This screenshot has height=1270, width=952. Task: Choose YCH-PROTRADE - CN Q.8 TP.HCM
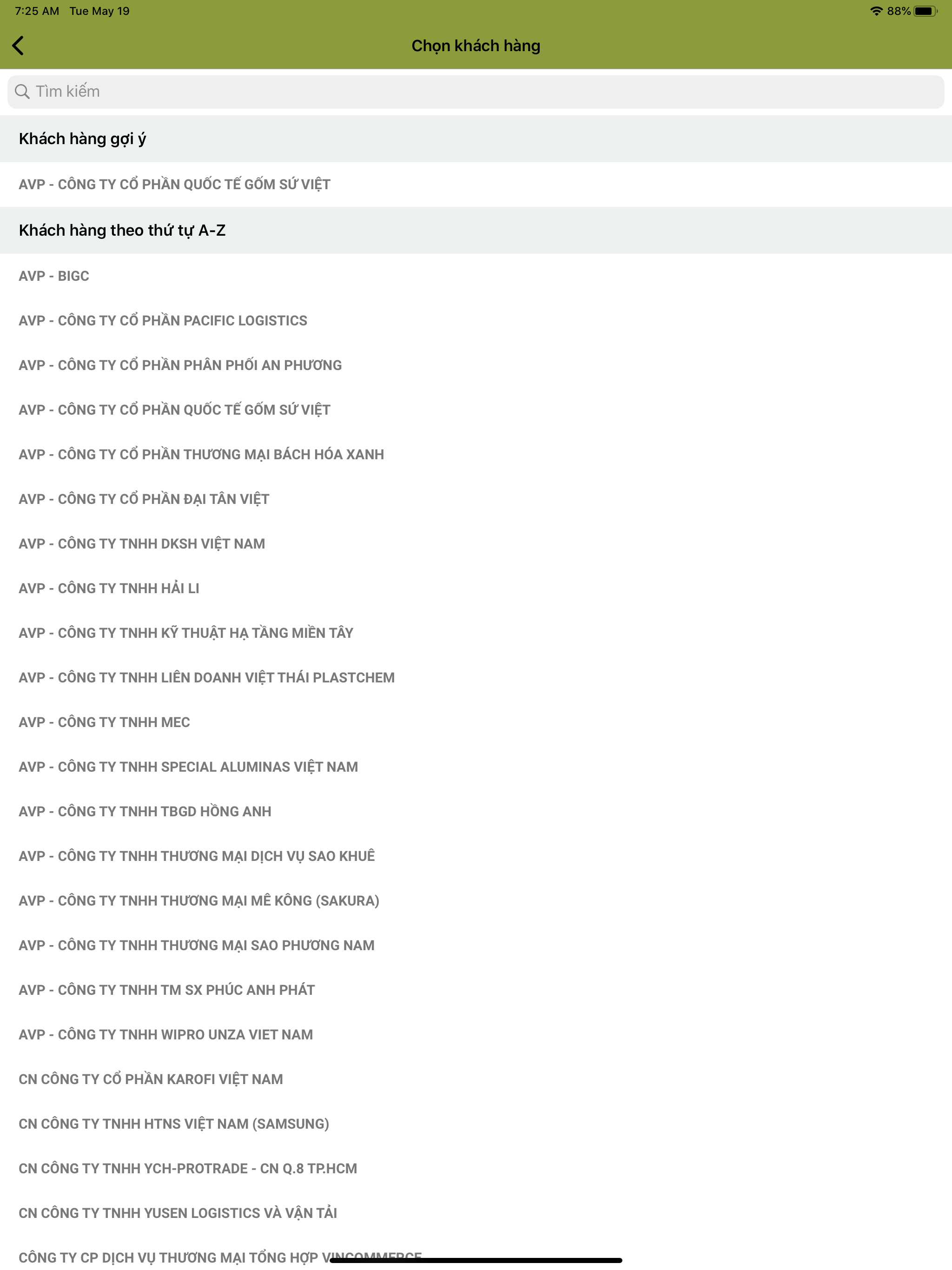click(x=476, y=1169)
